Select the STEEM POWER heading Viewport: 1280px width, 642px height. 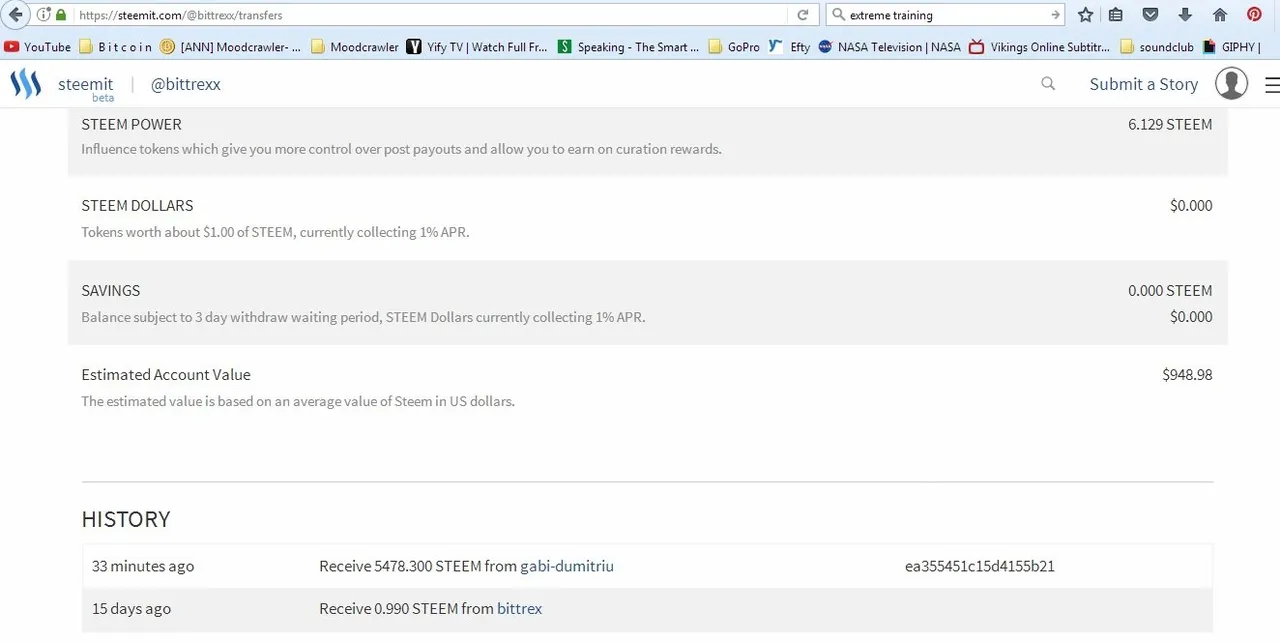131,124
